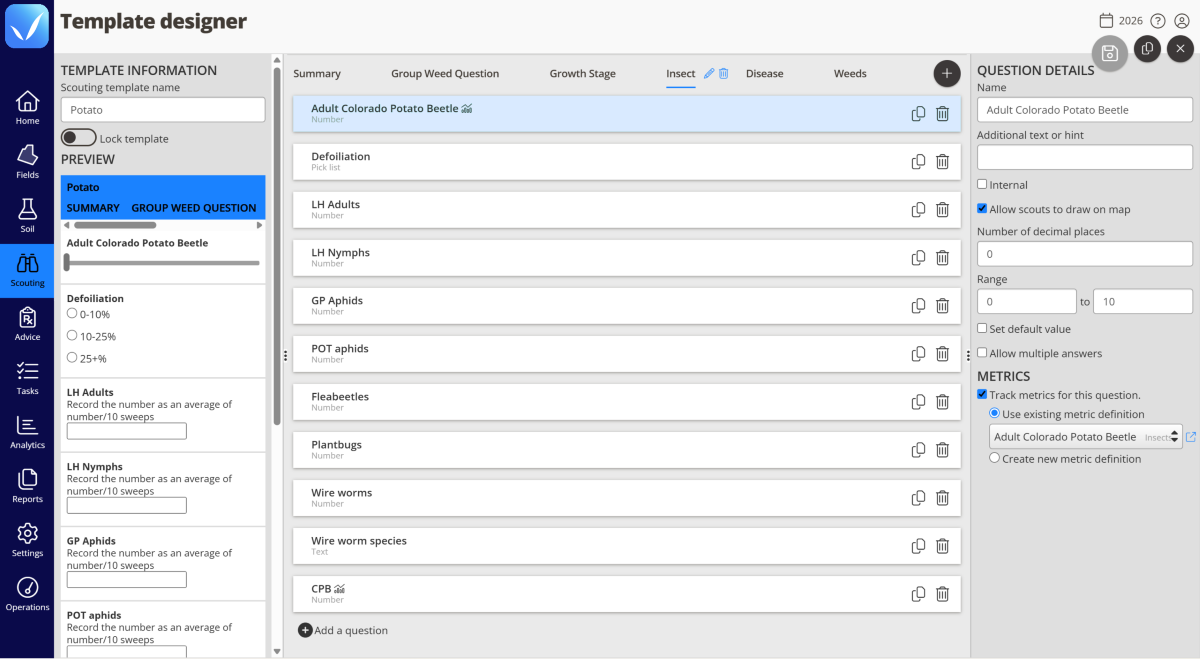Select Use existing metric definition radio
Viewport: 1200px width, 659px height.
[x=994, y=413]
